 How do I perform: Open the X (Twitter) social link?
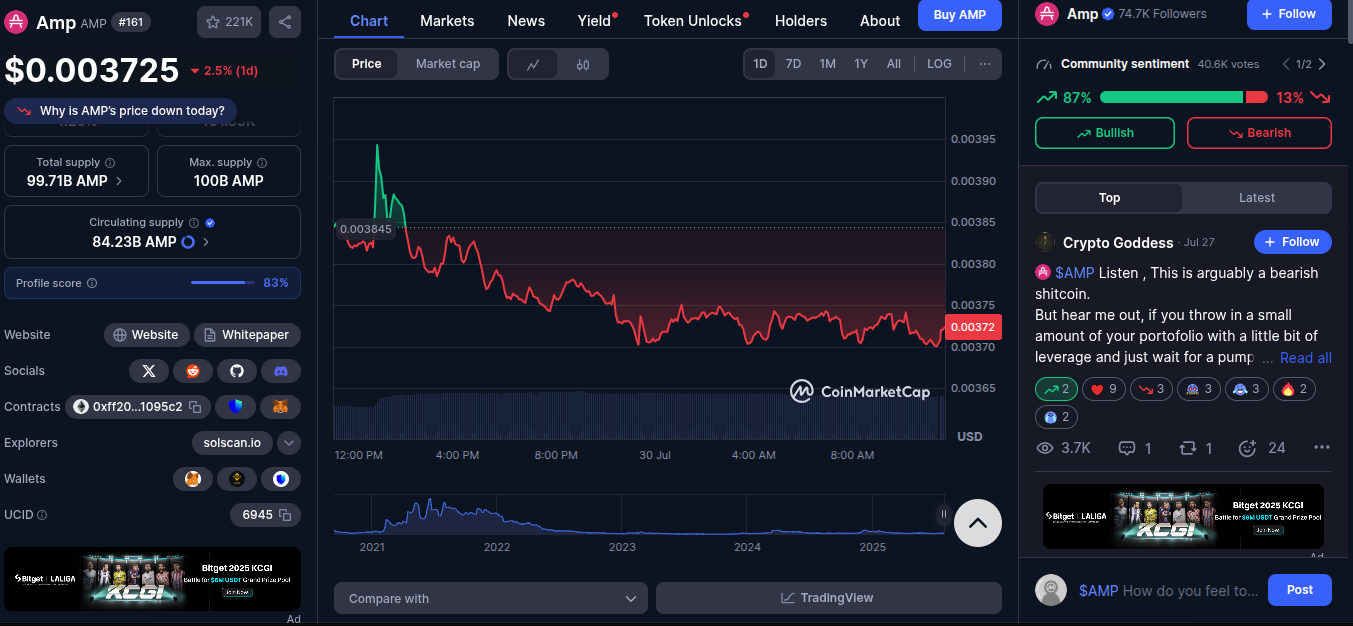click(x=149, y=371)
